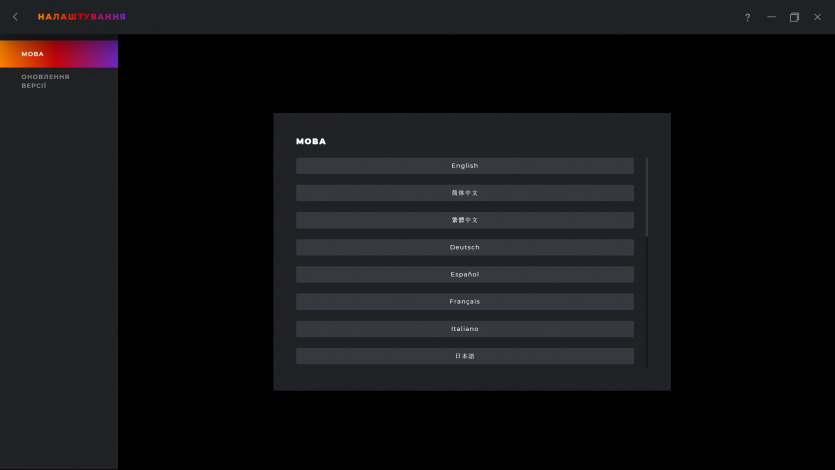Select 繁體中文 (Traditional Chinese) language
The image size is (835, 470).
click(x=464, y=220)
